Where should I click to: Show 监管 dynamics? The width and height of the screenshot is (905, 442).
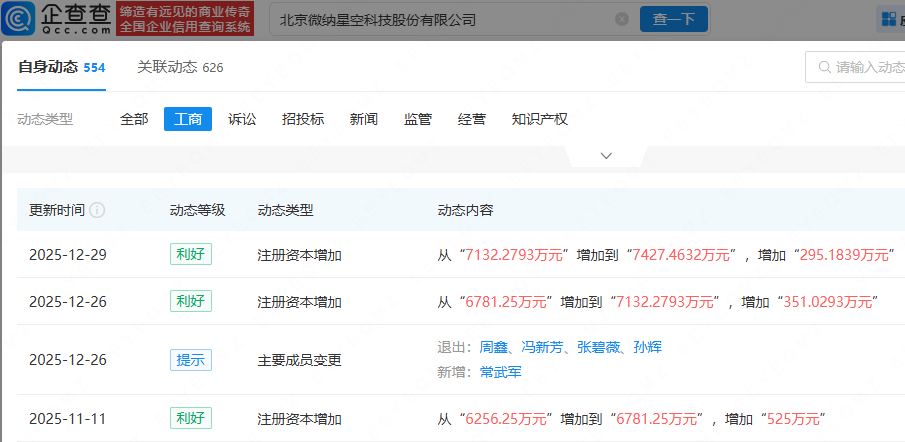click(418, 119)
